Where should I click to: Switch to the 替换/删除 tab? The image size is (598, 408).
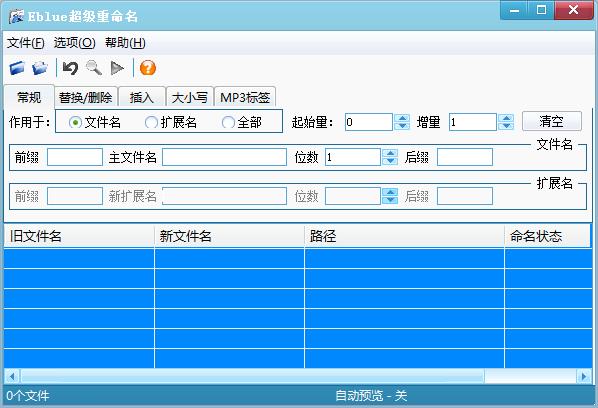[x=85, y=98]
